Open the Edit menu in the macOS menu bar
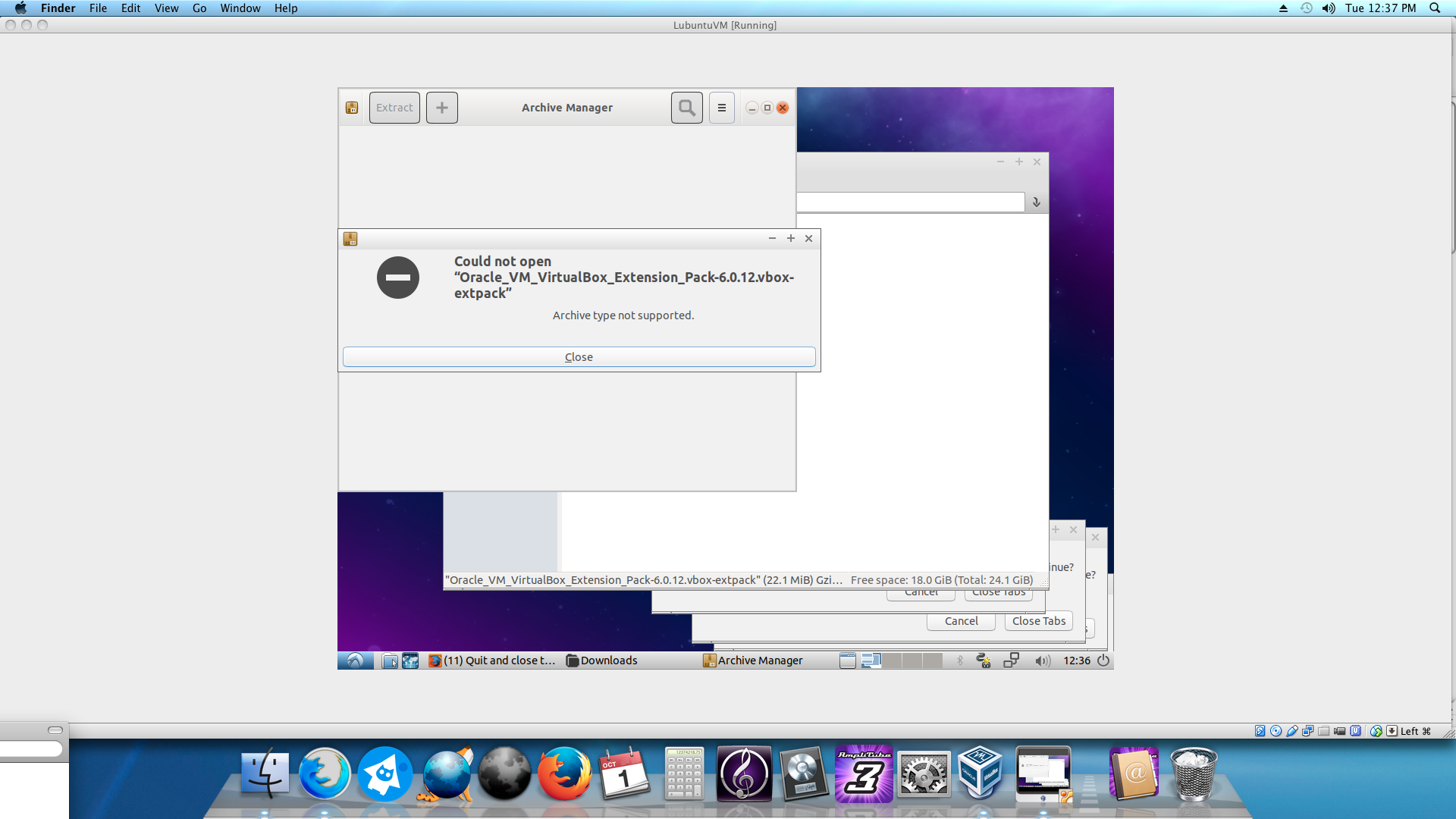 130,8
